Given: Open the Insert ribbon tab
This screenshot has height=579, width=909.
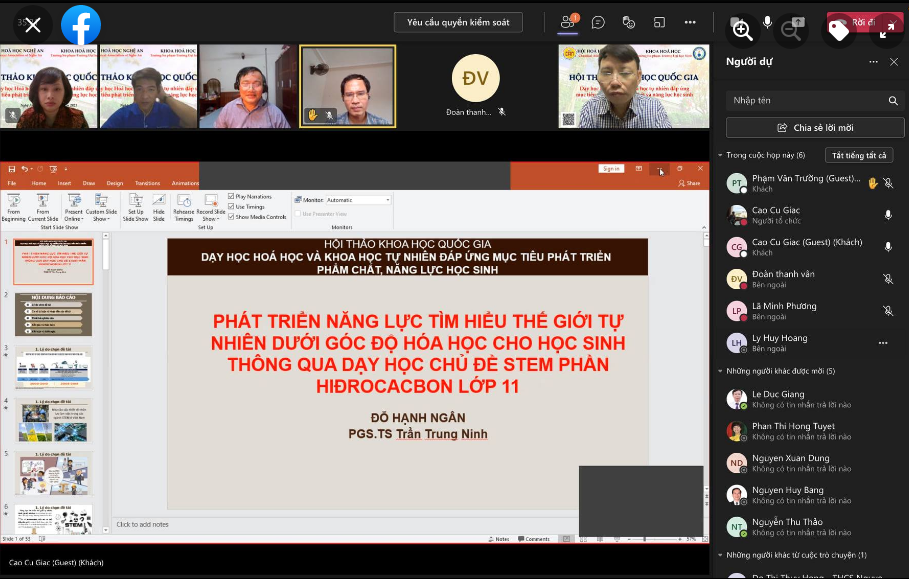Looking at the screenshot, I should [x=64, y=183].
